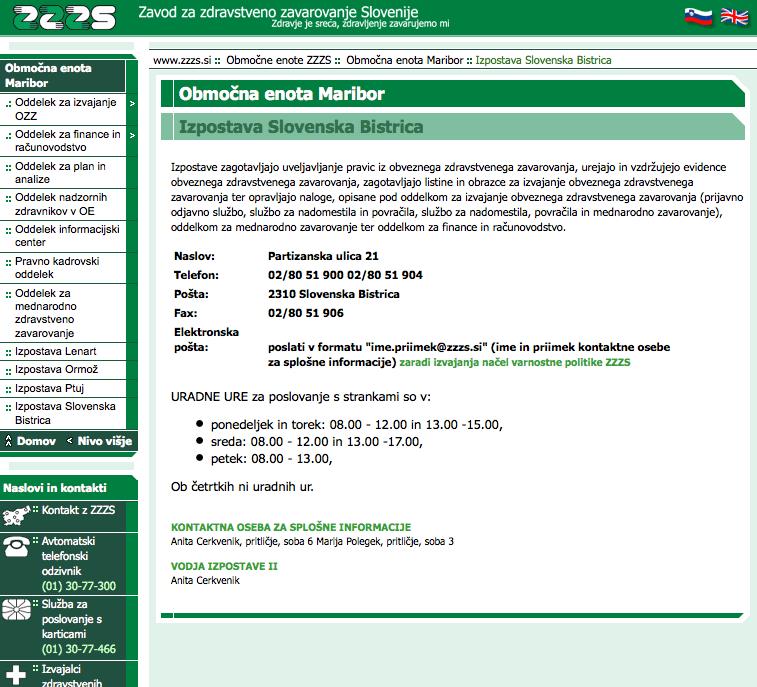Expand Oddelek za finance in računovodstvo arrow

[132, 136]
